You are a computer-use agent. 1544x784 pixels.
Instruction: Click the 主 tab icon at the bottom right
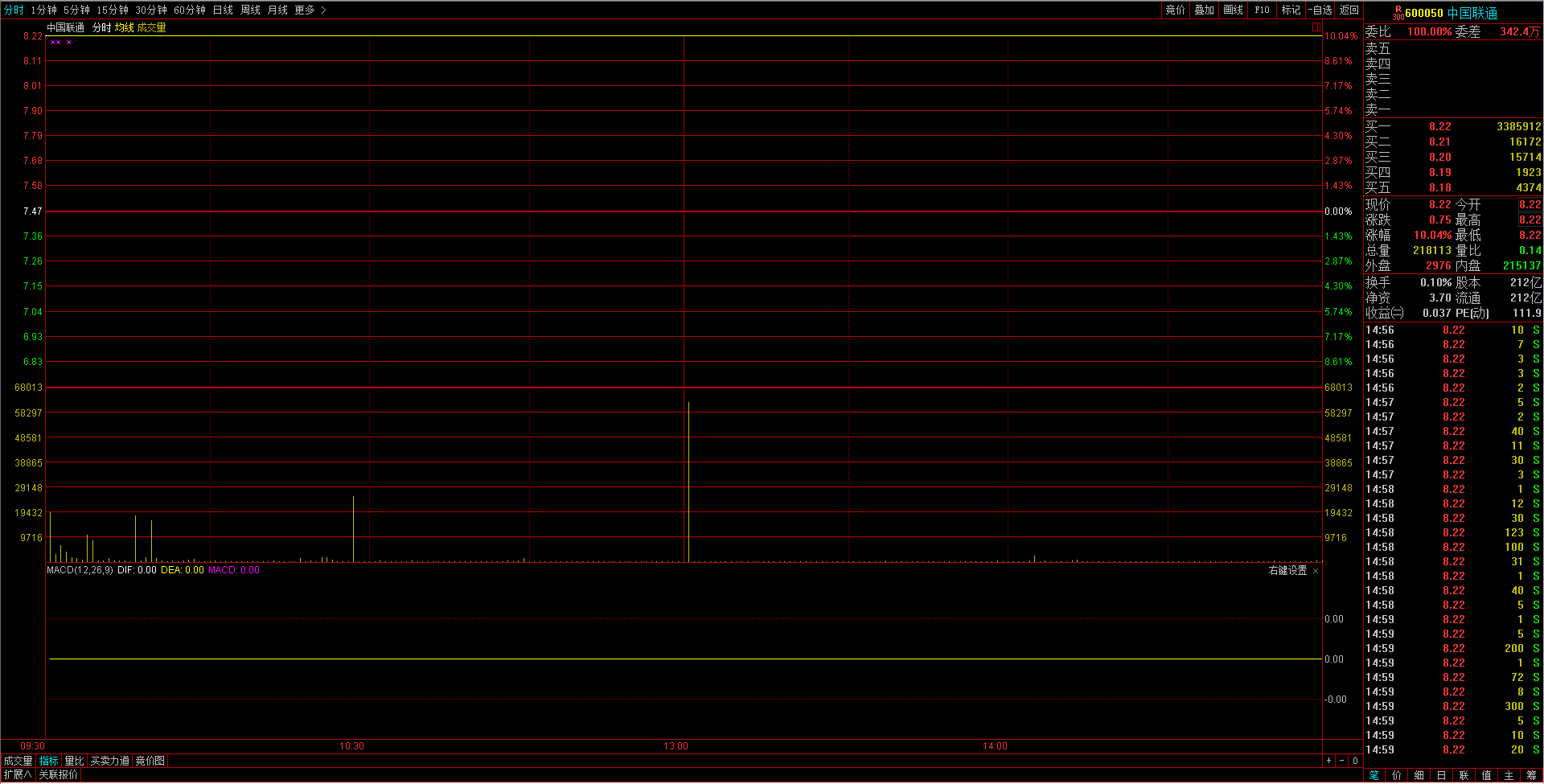pos(1509,775)
